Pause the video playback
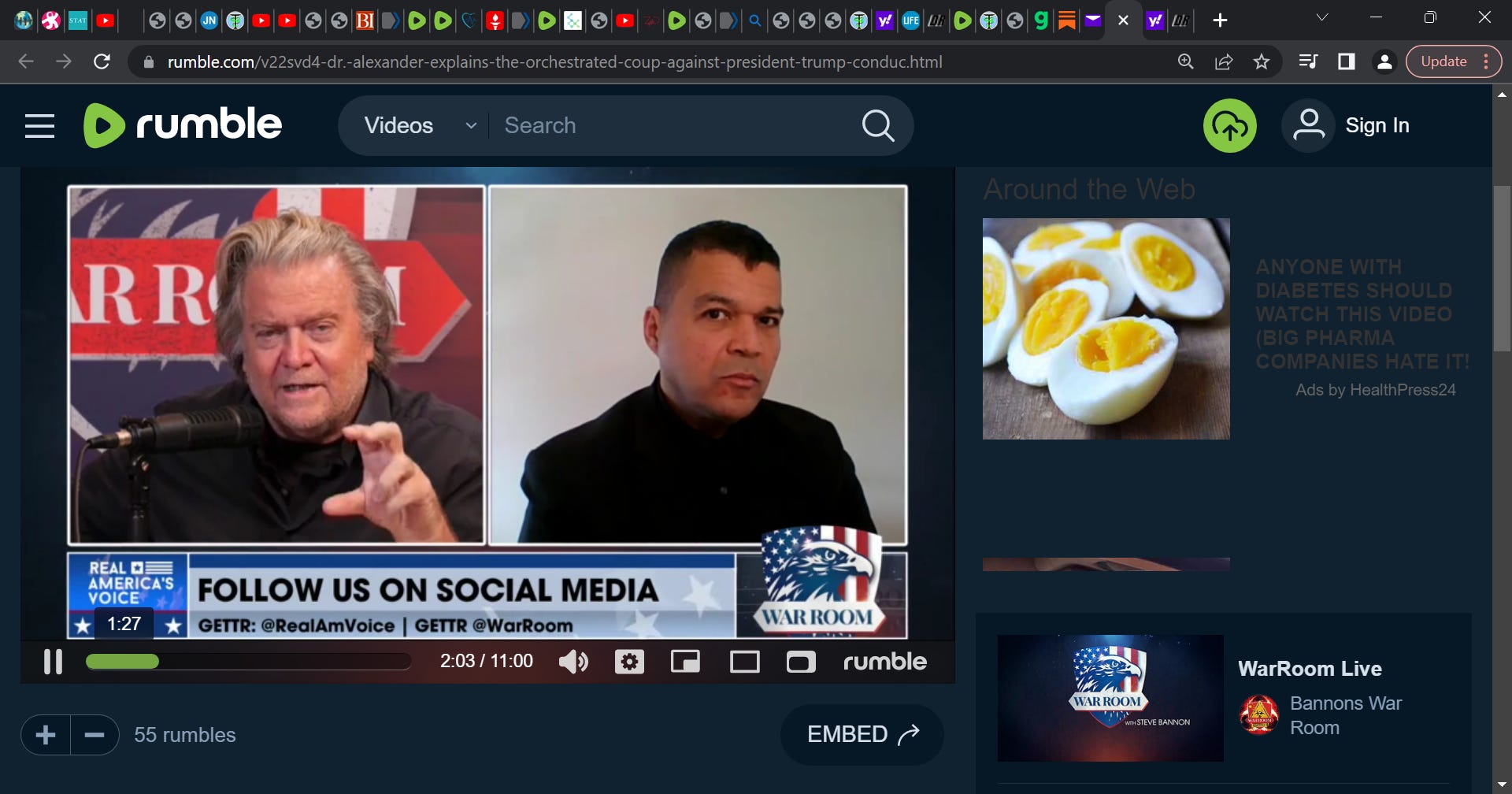The height and width of the screenshot is (794, 1512). tap(53, 662)
